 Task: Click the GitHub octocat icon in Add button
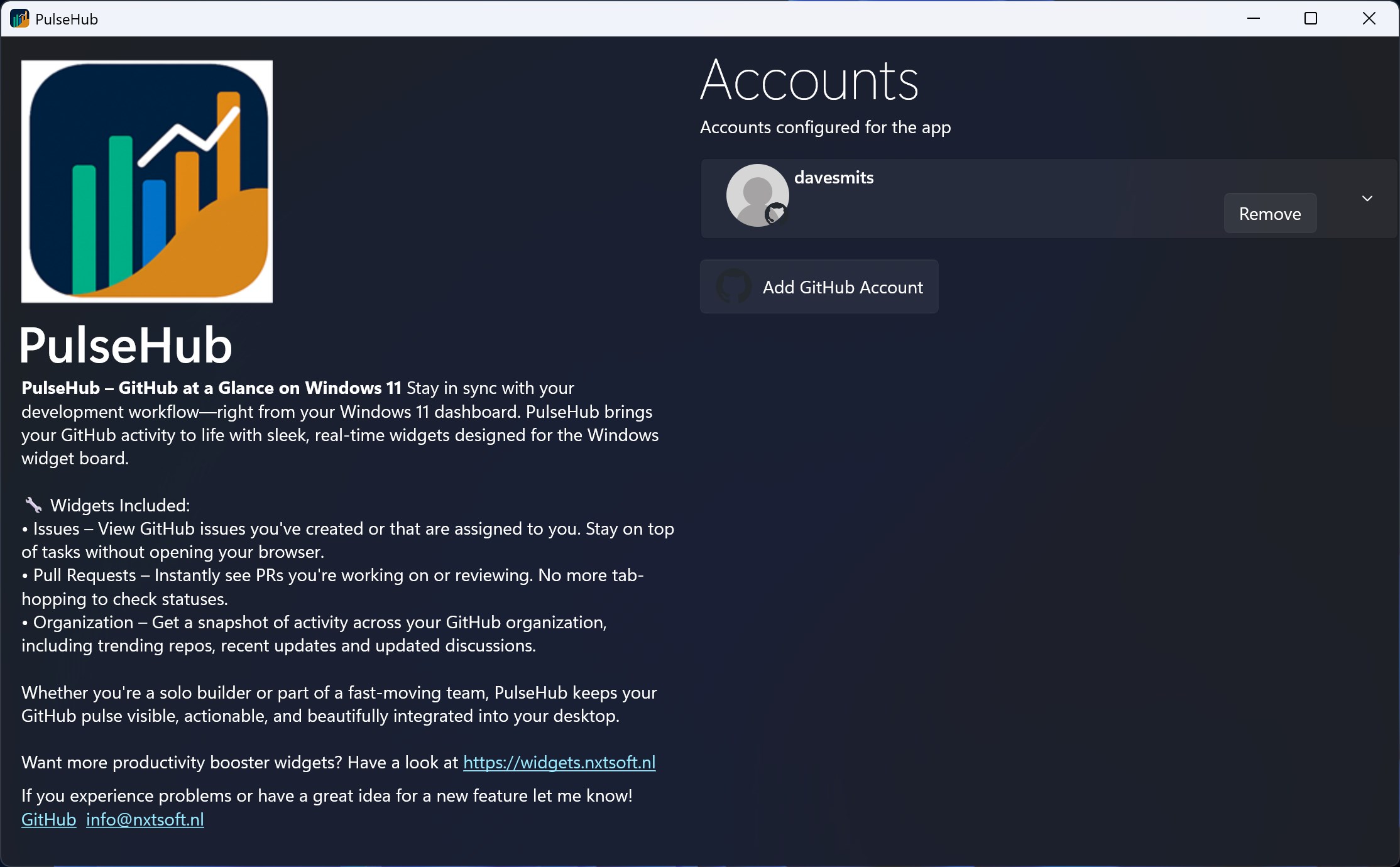click(x=733, y=286)
